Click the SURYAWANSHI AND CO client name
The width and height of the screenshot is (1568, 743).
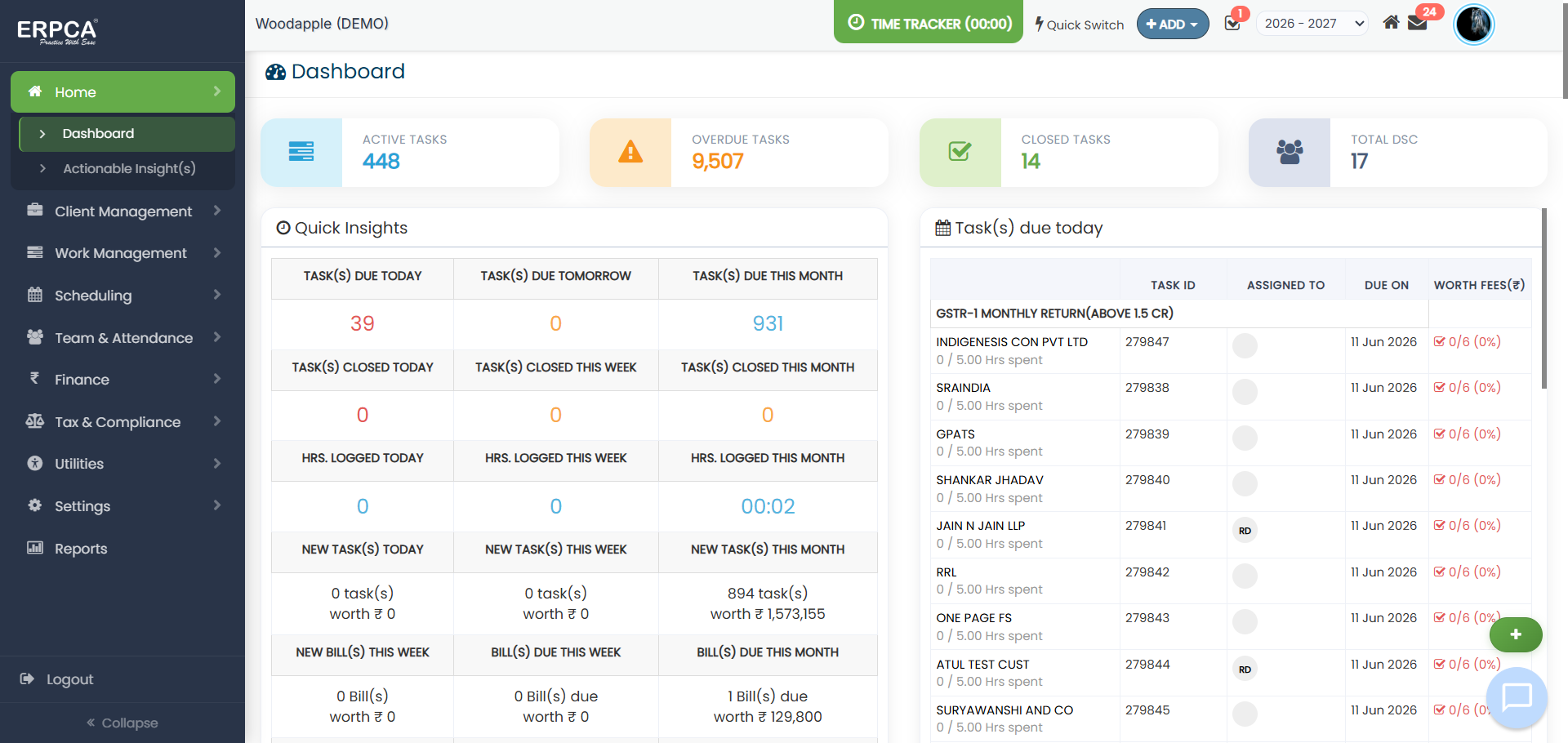(x=1004, y=710)
